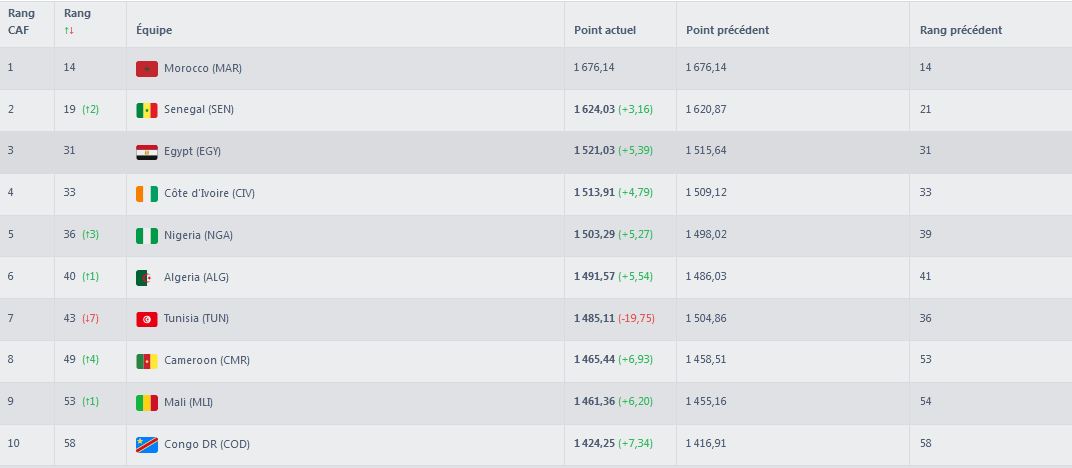This screenshot has height=468, width=1072.
Task: Click the Nigeria flag icon
Action: click(x=147, y=236)
